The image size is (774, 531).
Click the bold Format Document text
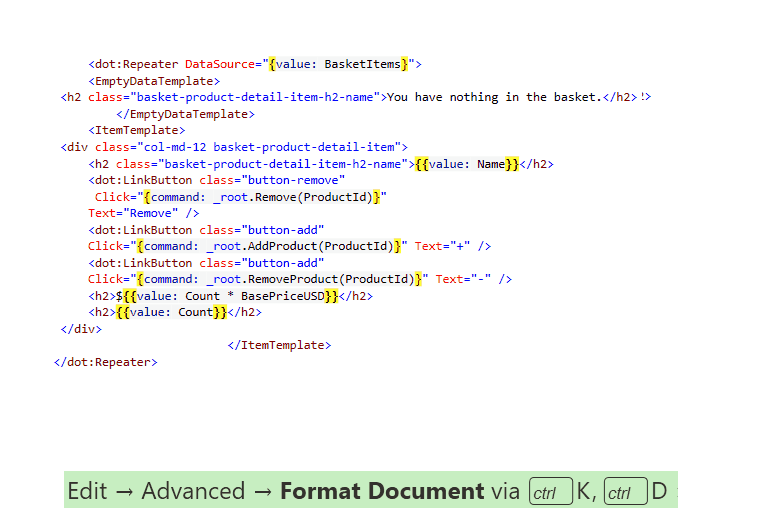pyautogui.click(x=382, y=491)
